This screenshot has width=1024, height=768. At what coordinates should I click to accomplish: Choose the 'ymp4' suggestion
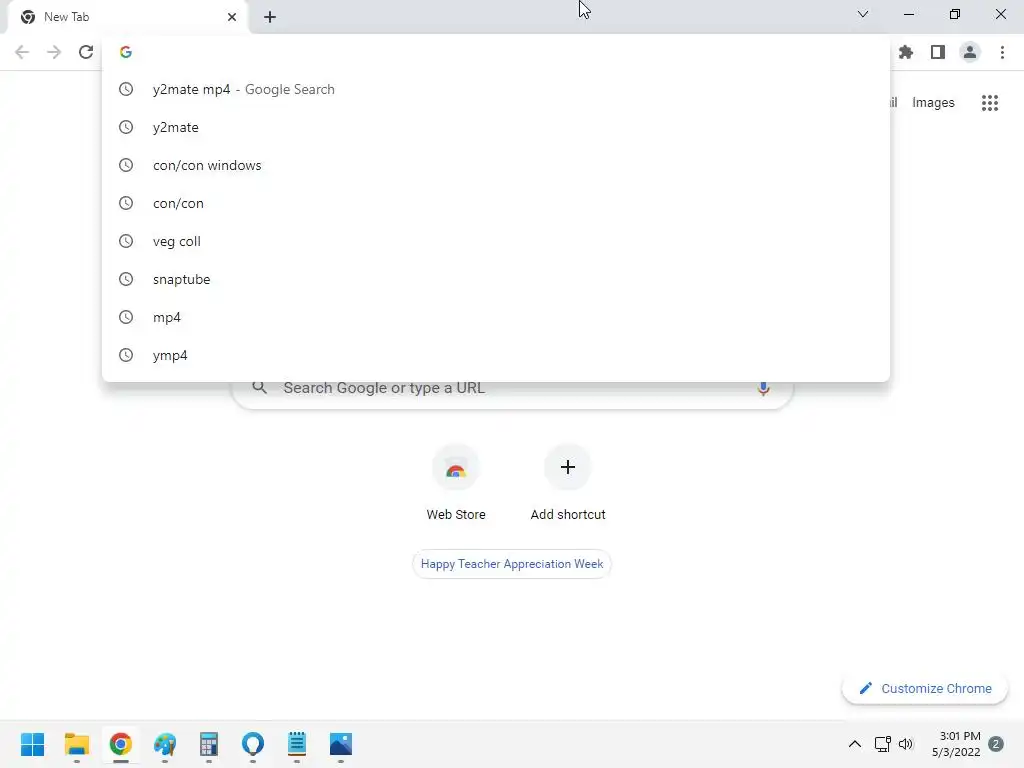[496, 355]
